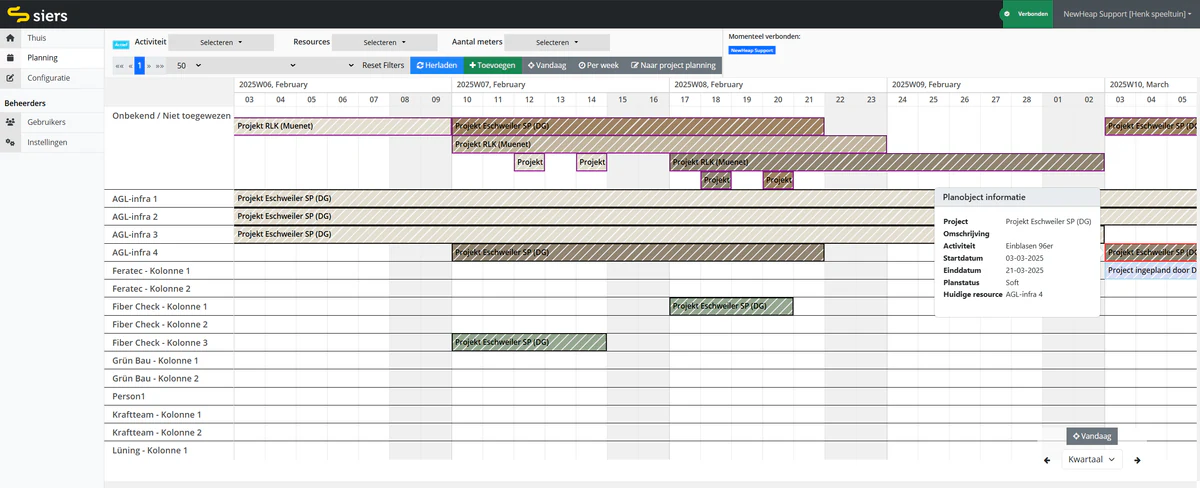Screen dimensions: 1200x488
Task: Jump to the last page with the »» arrow
Action: click(x=160, y=65)
